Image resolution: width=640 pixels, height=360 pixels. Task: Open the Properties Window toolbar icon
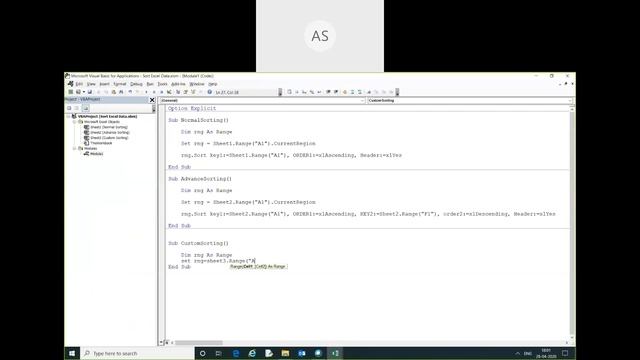[x=185, y=92]
